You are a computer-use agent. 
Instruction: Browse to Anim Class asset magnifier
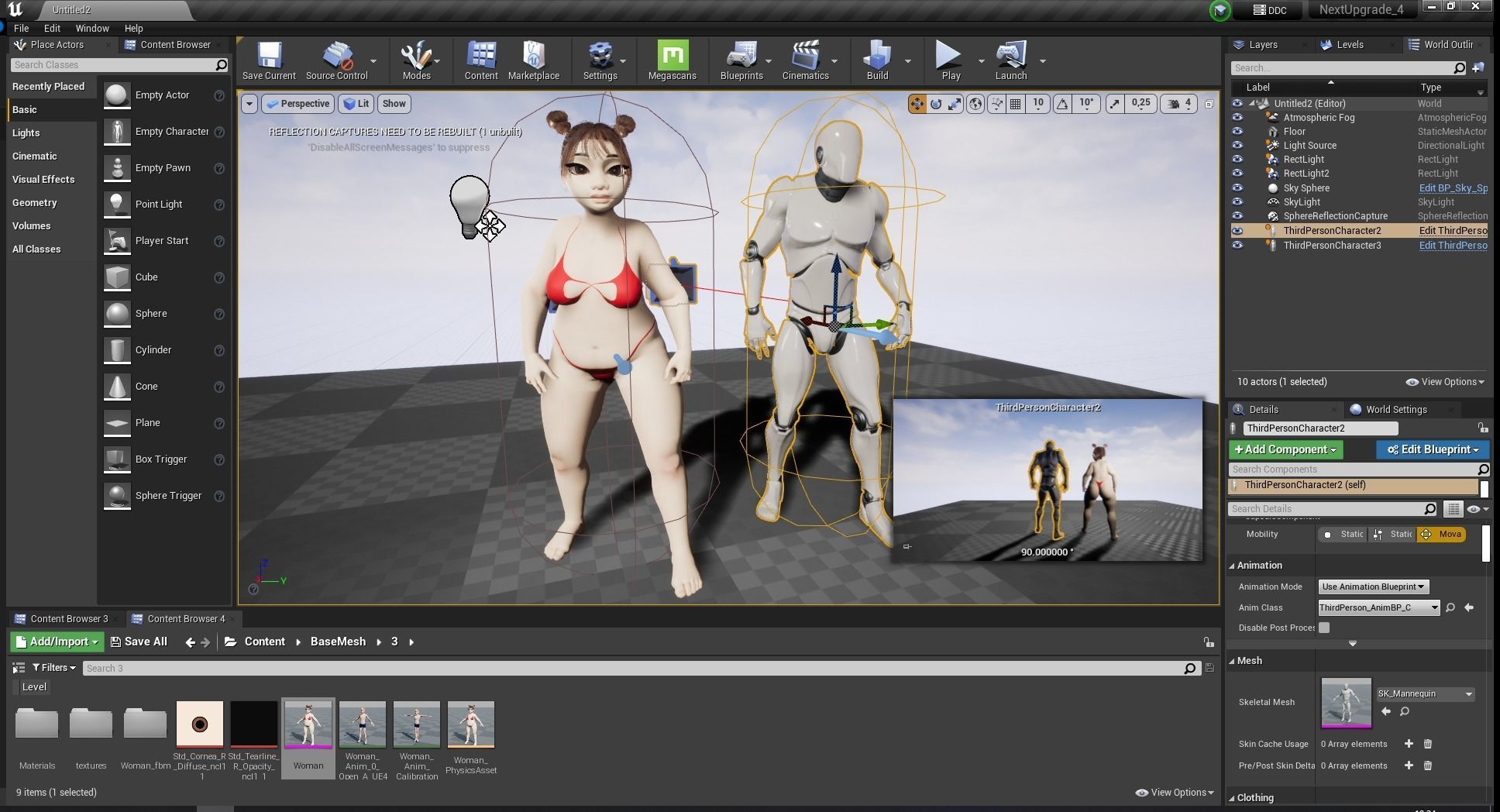1450,607
